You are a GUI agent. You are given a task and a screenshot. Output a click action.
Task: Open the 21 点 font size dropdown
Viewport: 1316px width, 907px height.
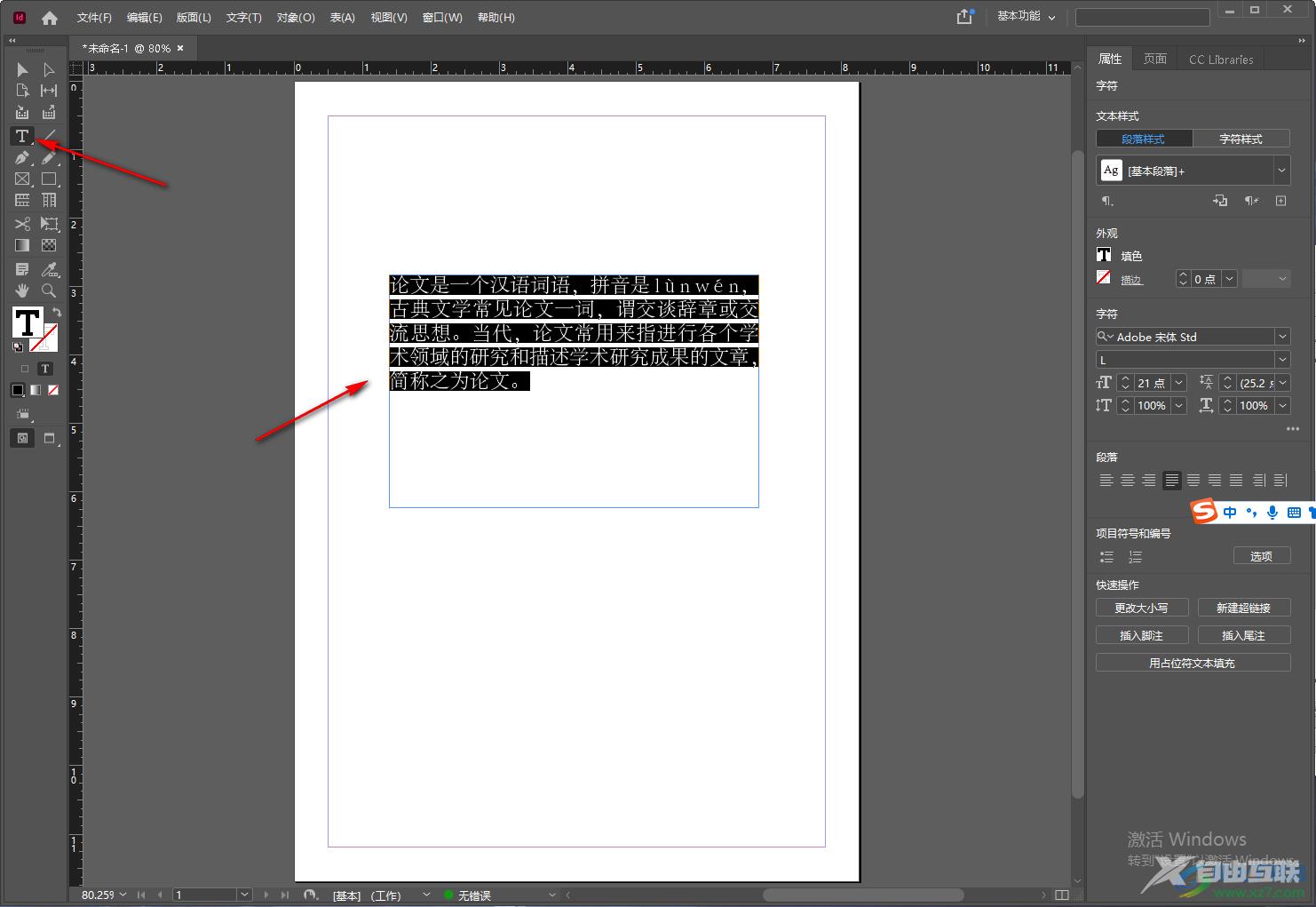(1179, 383)
